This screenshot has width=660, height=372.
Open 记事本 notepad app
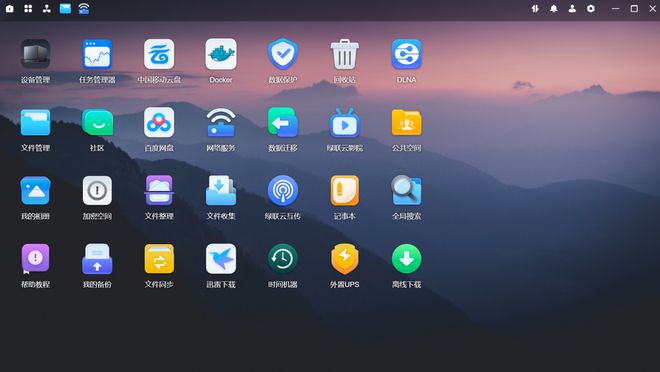point(345,191)
